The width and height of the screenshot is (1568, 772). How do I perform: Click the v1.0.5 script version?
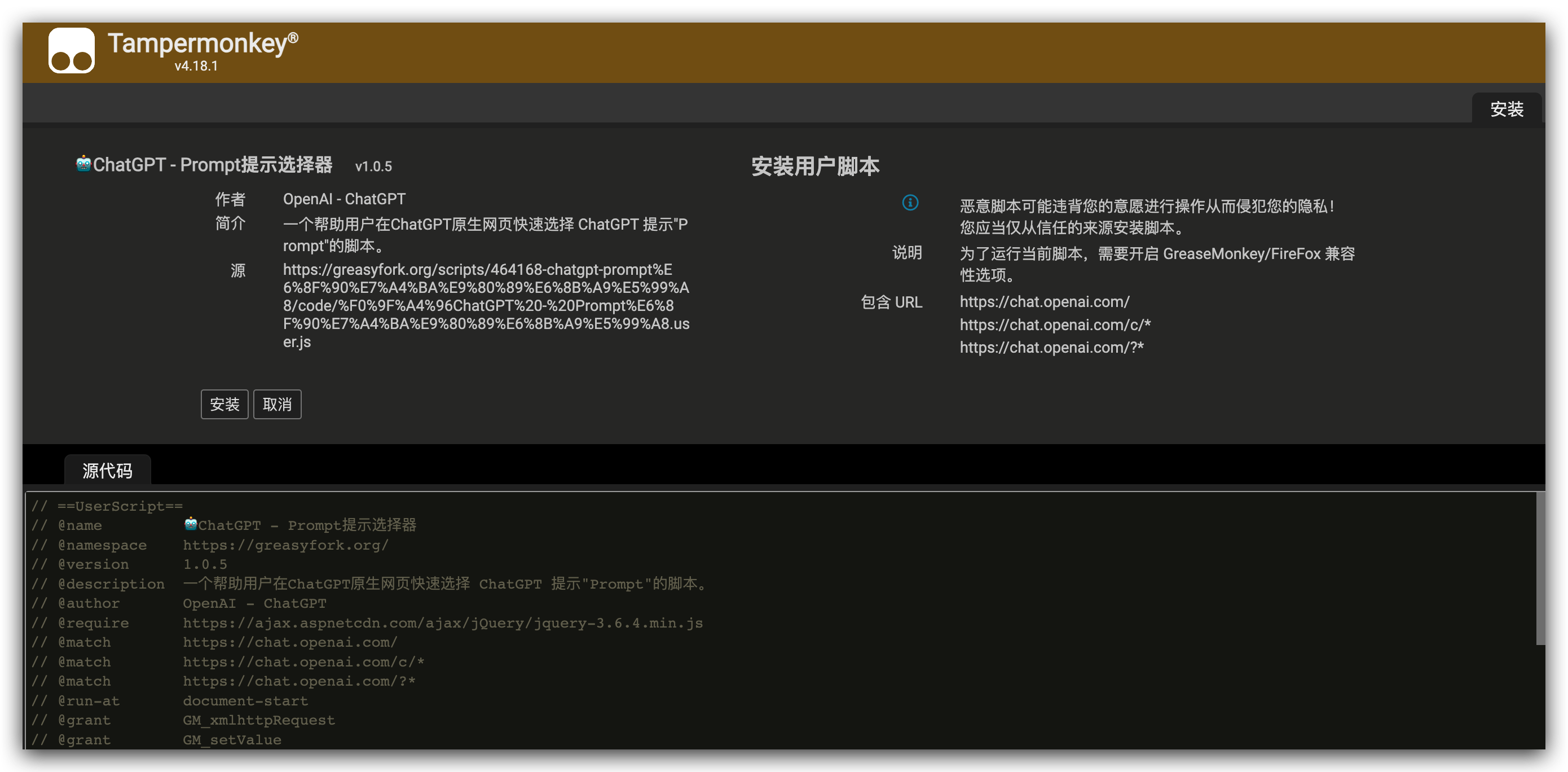pyautogui.click(x=373, y=166)
